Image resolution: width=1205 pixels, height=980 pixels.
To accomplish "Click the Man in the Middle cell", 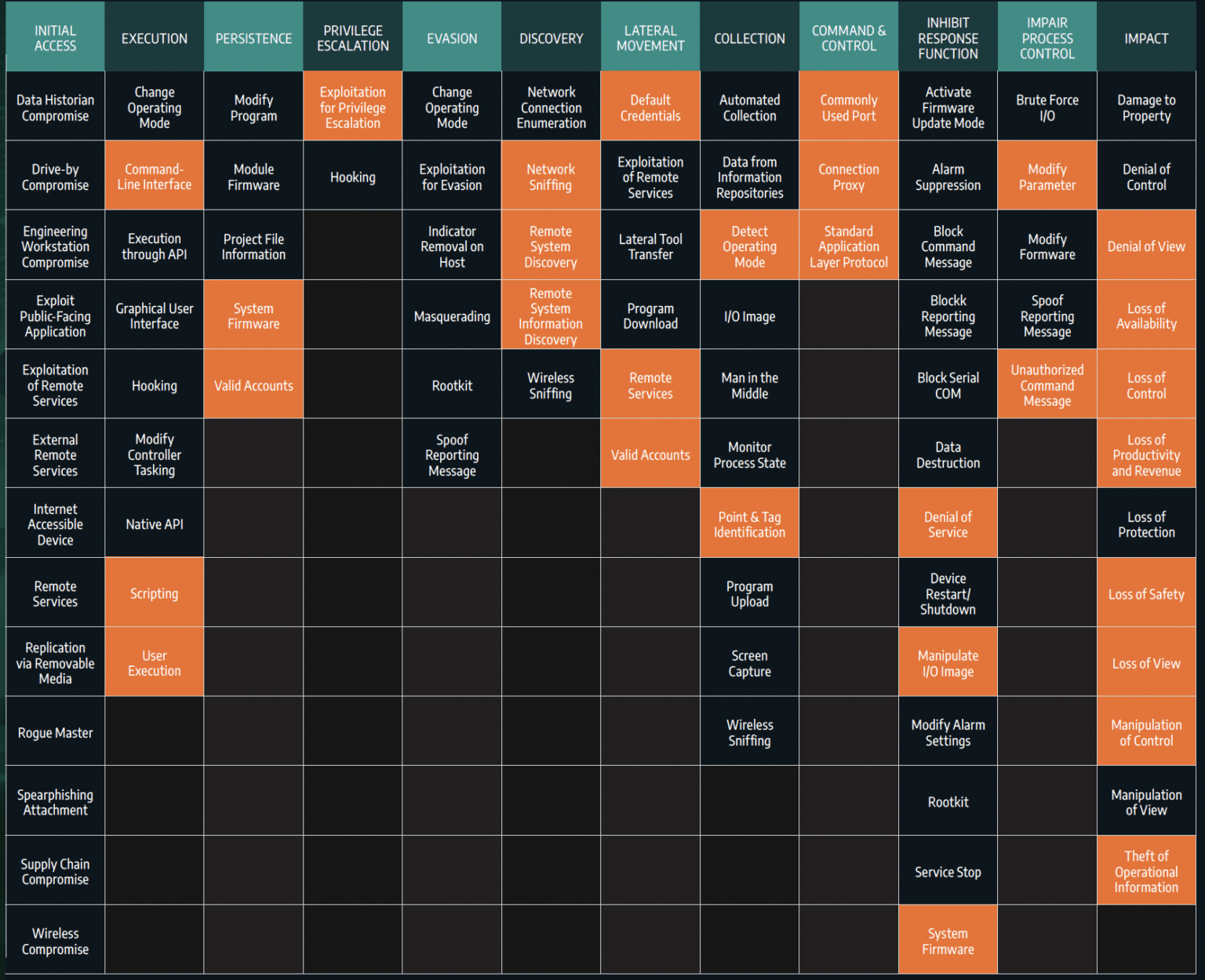I will coord(749,384).
